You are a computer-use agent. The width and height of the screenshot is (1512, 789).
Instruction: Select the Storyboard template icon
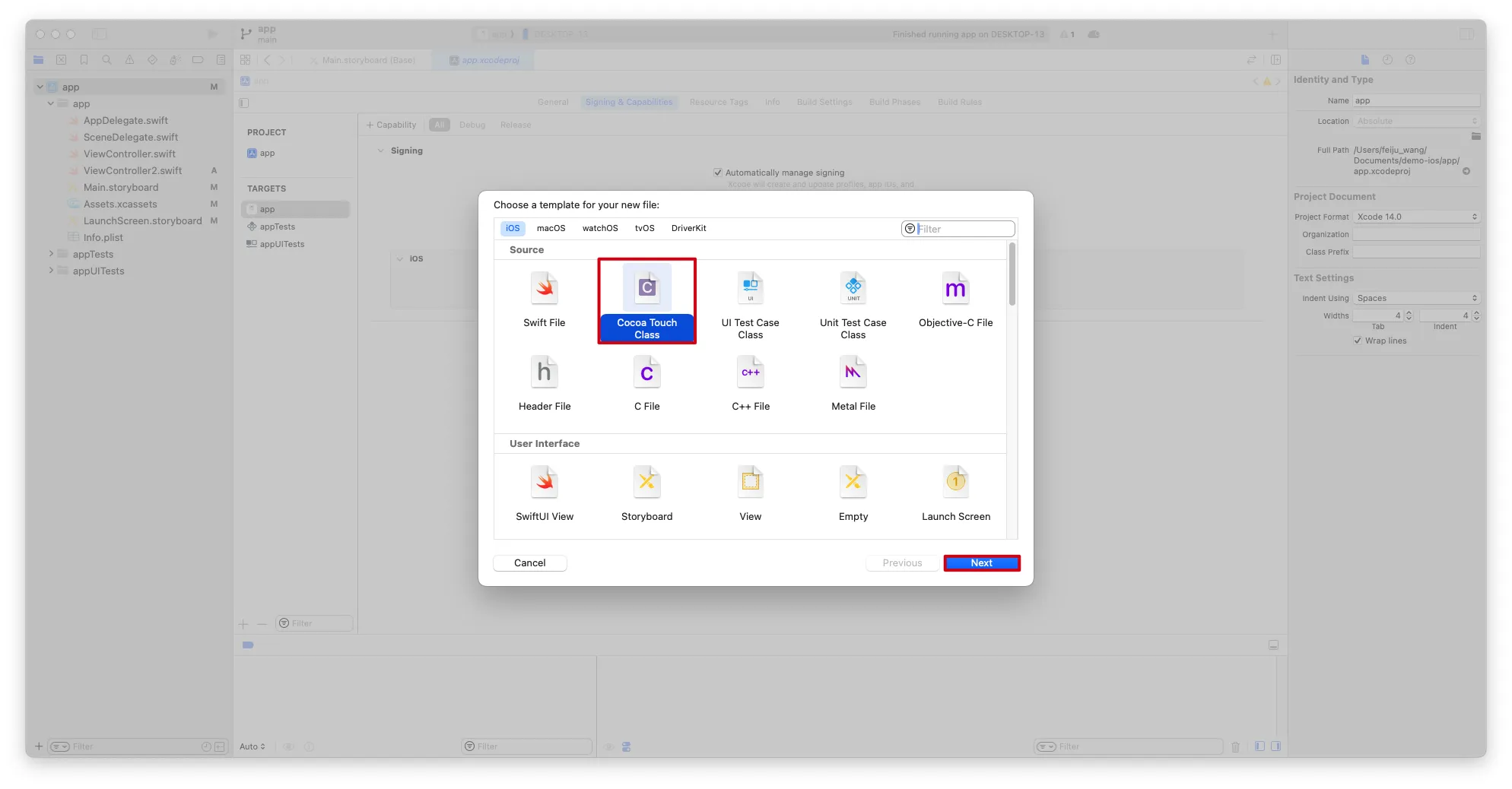646,482
